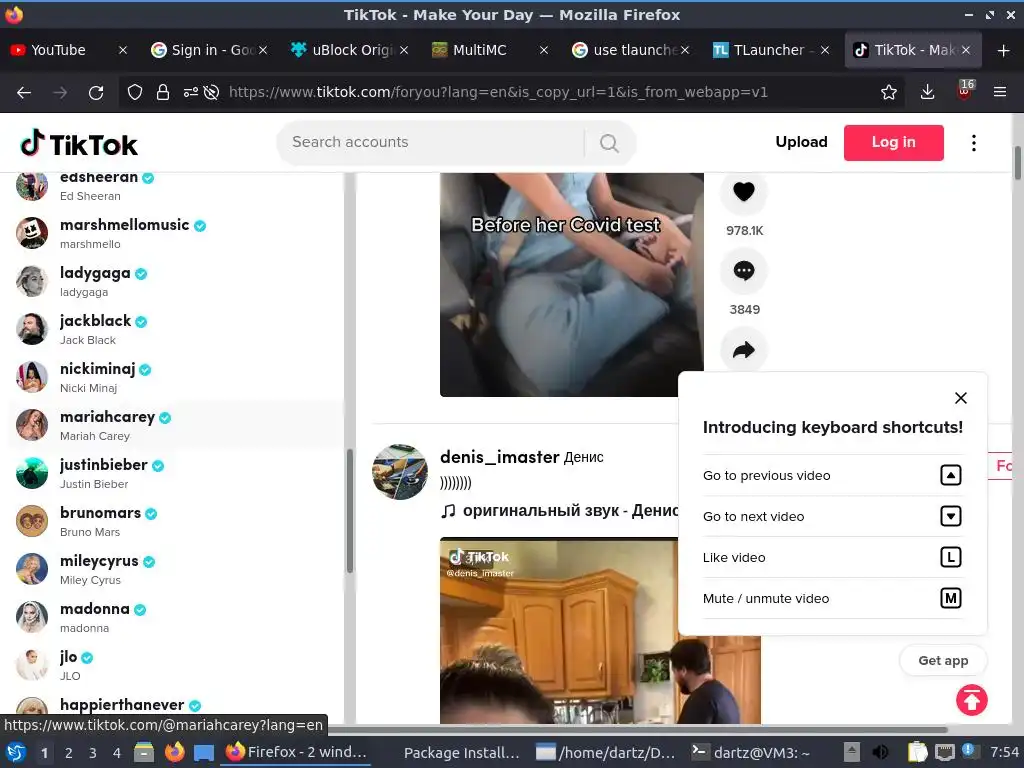Screen dimensions: 1024x768
Task: Open the brunomars account
Action: (175, 521)
